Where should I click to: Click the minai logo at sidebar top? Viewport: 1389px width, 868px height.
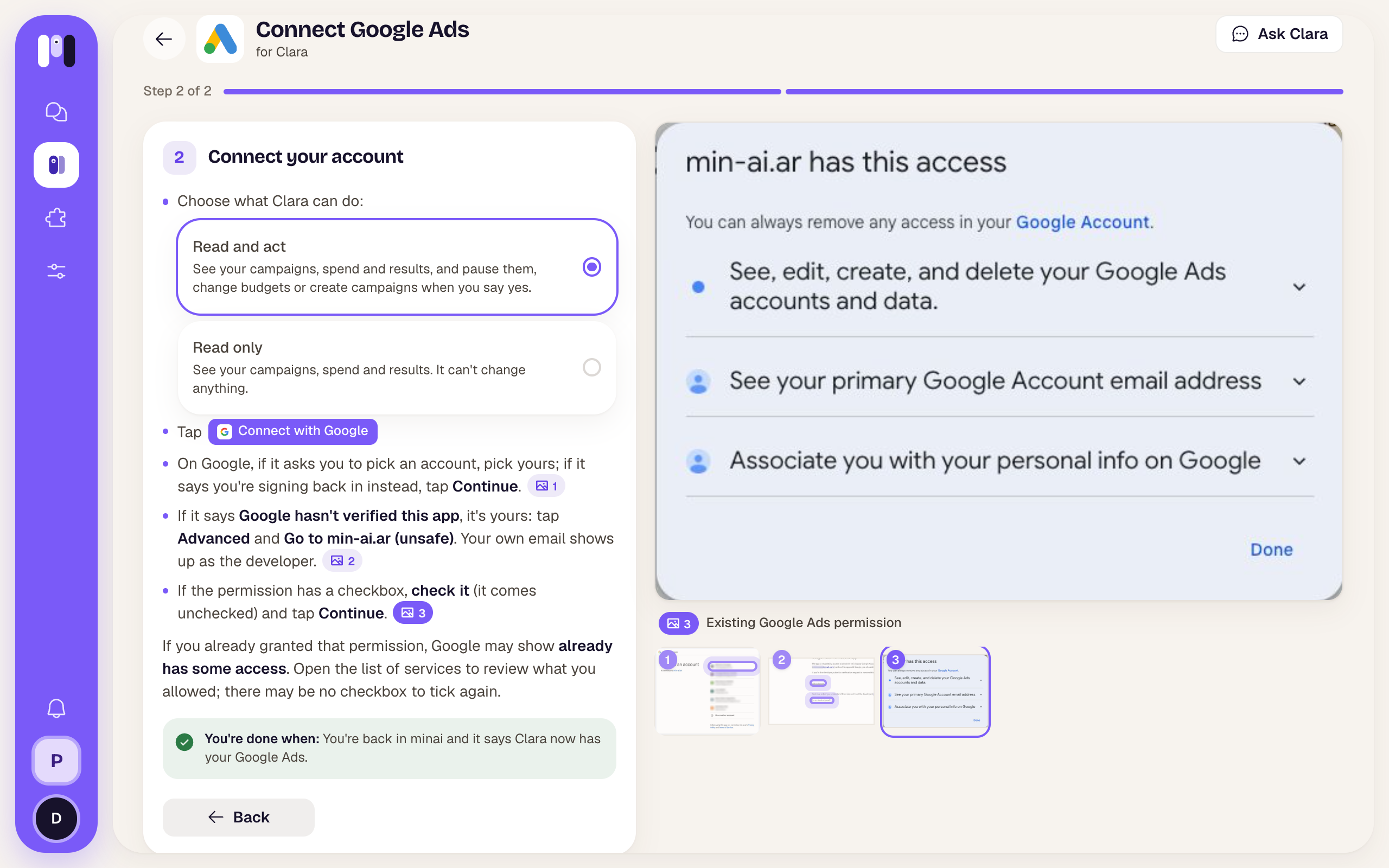click(x=56, y=50)
